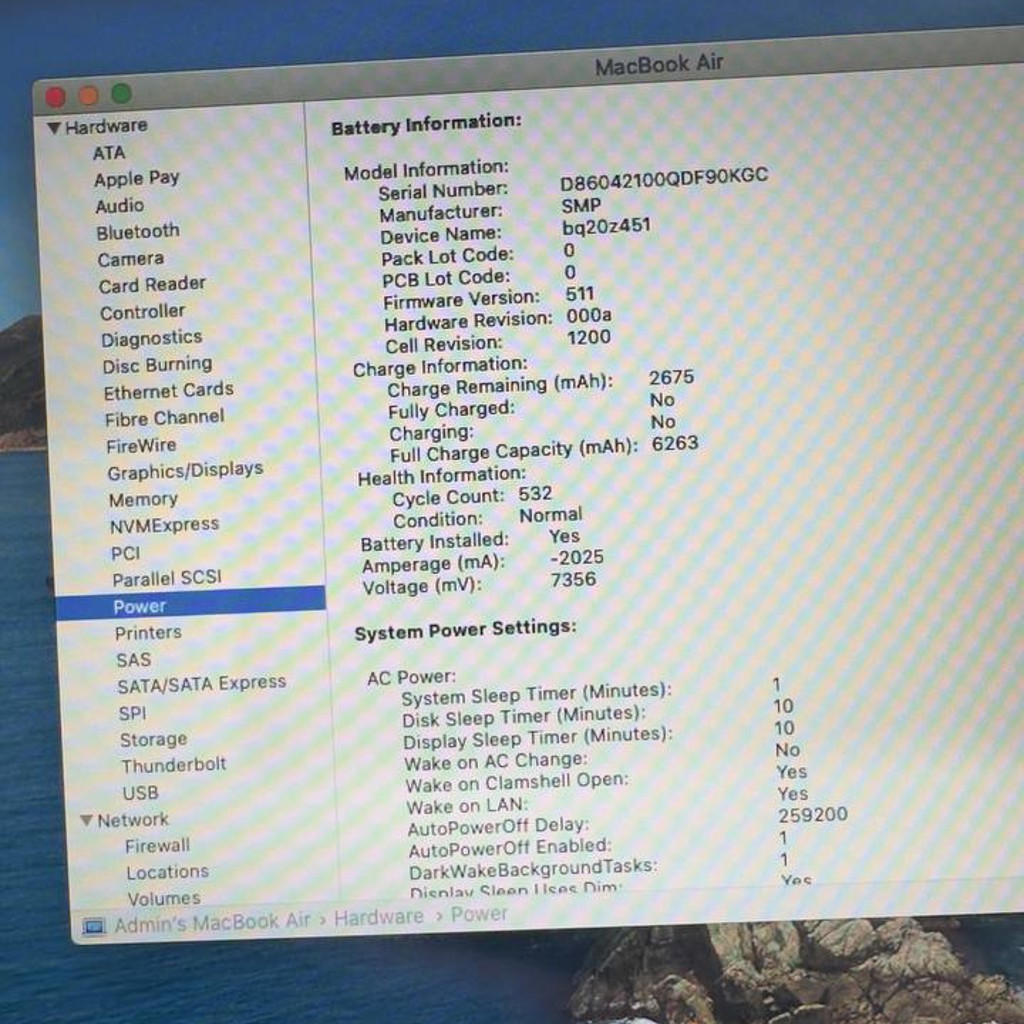Click the System Power Settings heading
The image size is (1024, 1024).
(466, 630)
